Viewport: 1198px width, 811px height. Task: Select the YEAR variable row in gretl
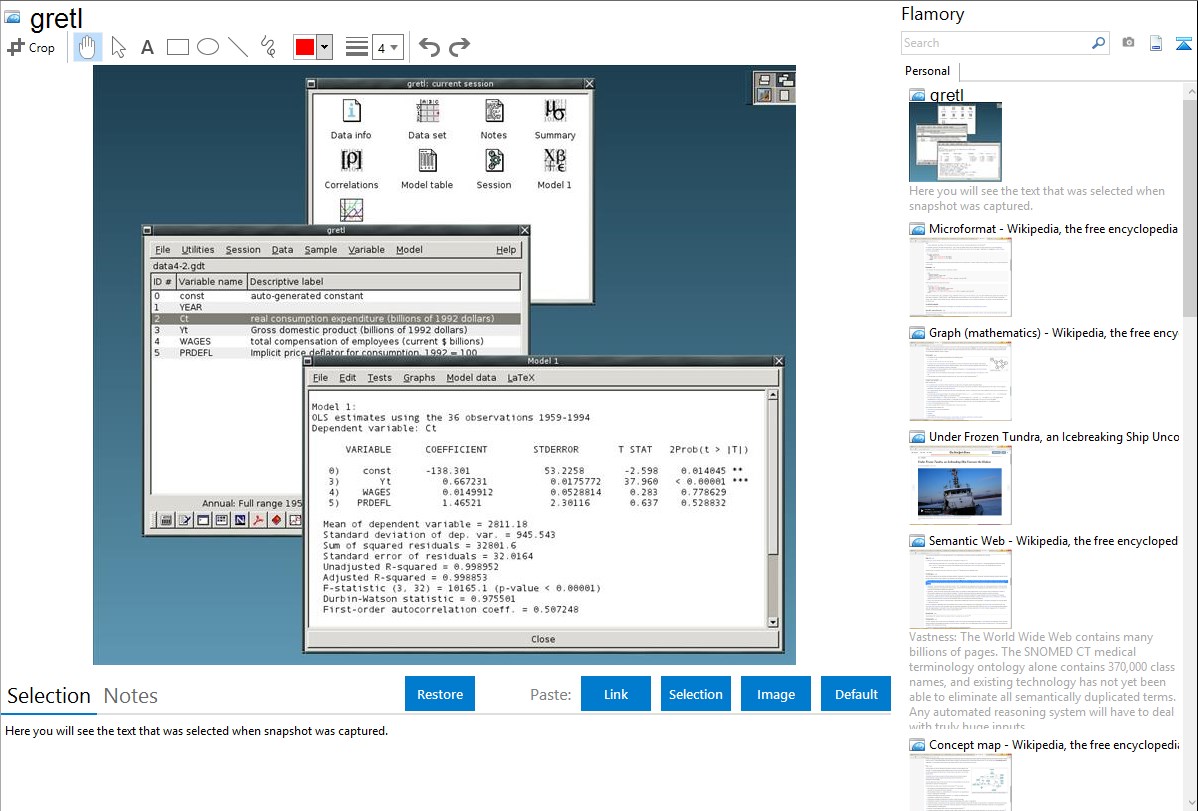pos(335,307)
